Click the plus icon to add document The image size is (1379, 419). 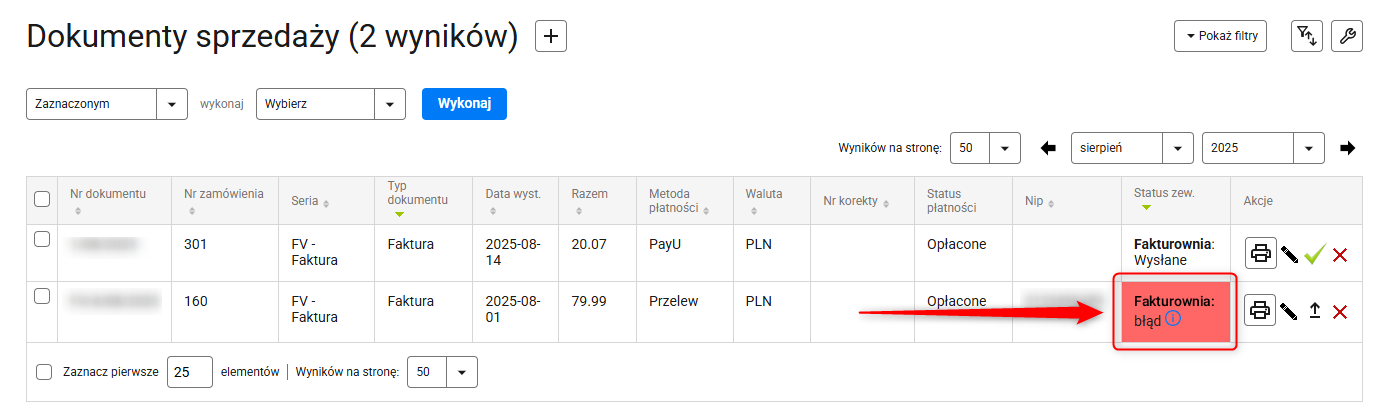[551, 36]
